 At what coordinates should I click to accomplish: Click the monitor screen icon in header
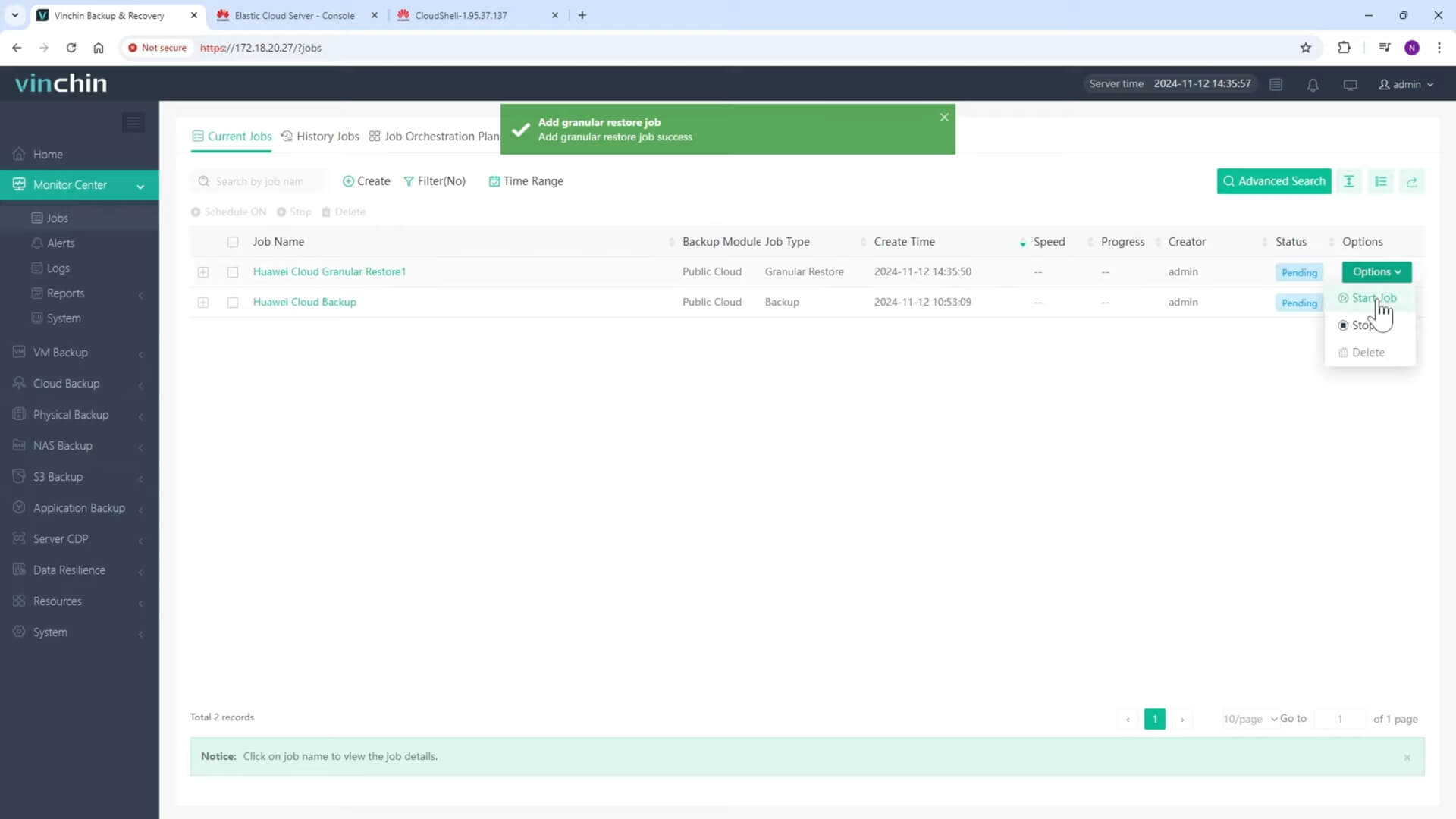pos(1350,85)
